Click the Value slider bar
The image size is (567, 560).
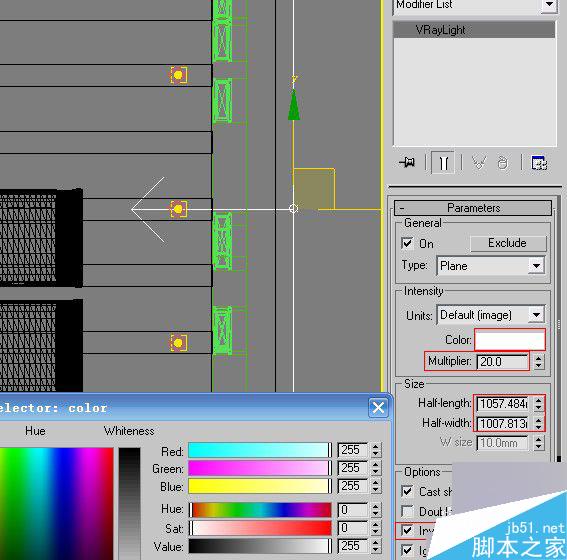260,546
